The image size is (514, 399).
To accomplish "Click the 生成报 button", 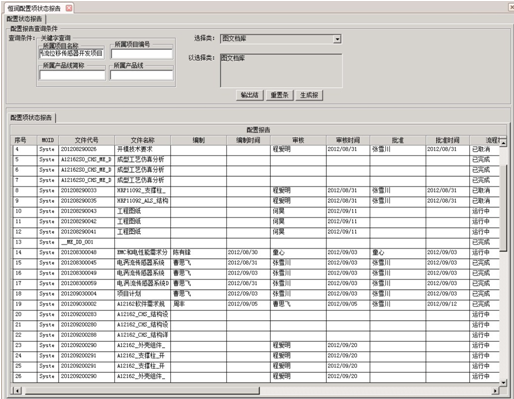I will [309, 95].
